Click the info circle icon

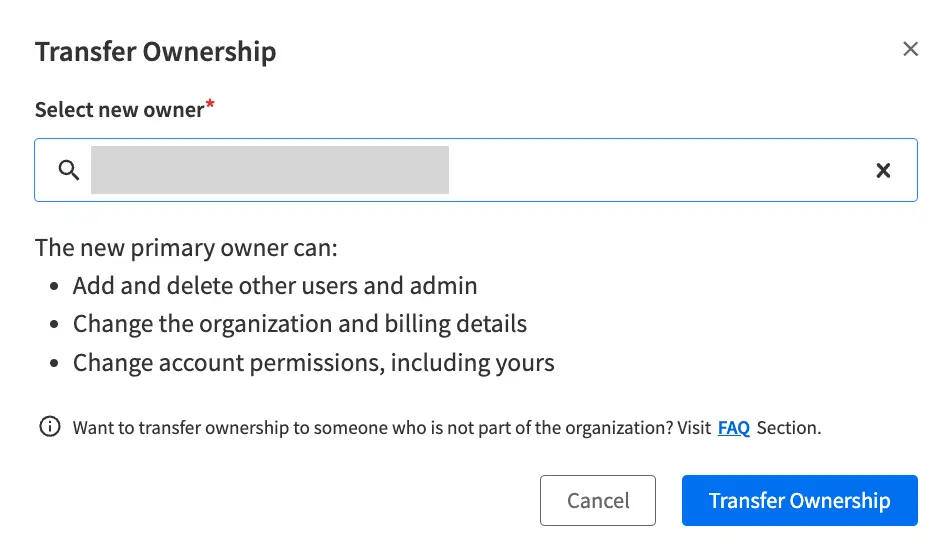click(48, 427)
